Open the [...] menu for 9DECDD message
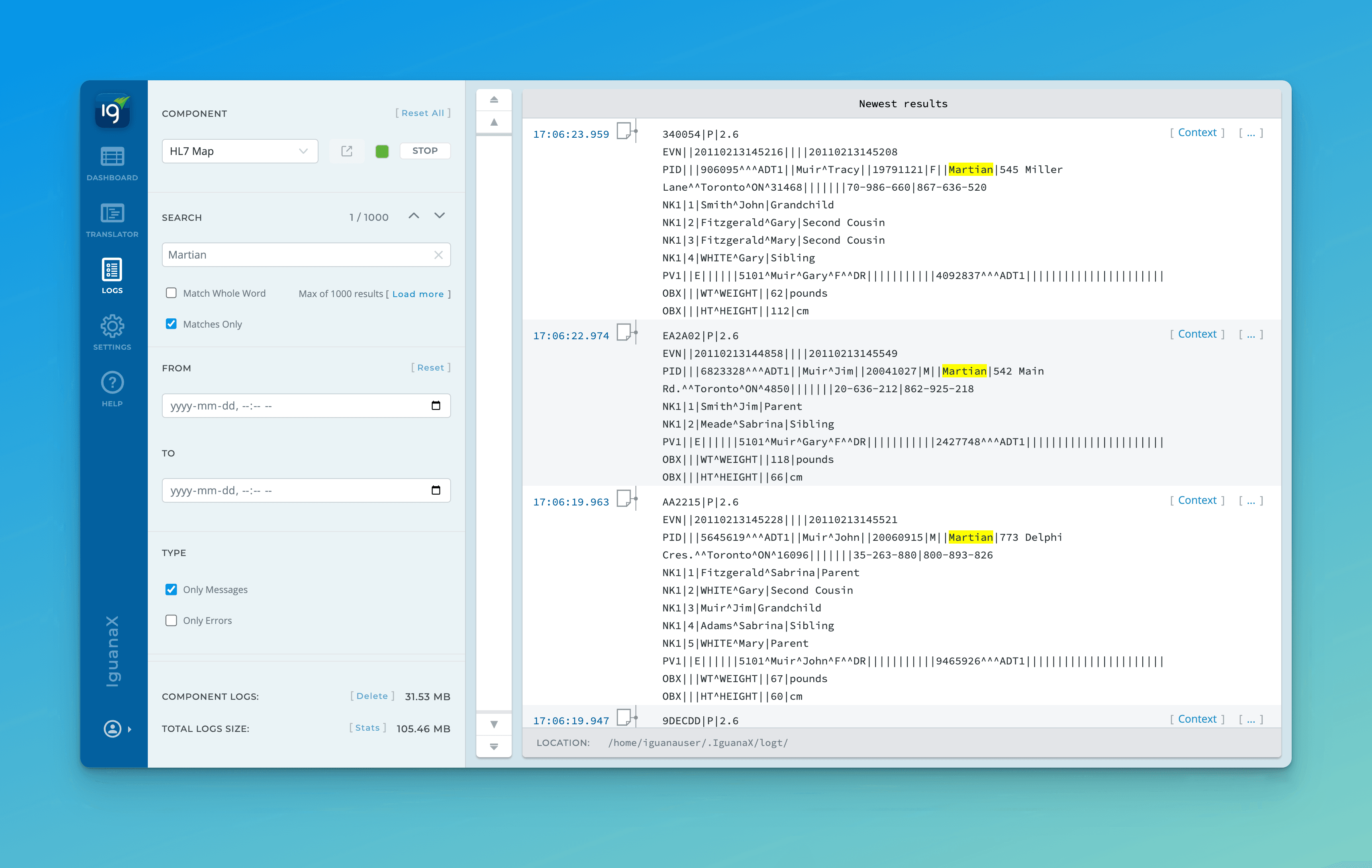This screenshot has height=868, width=1372. tap(1251, 719)
